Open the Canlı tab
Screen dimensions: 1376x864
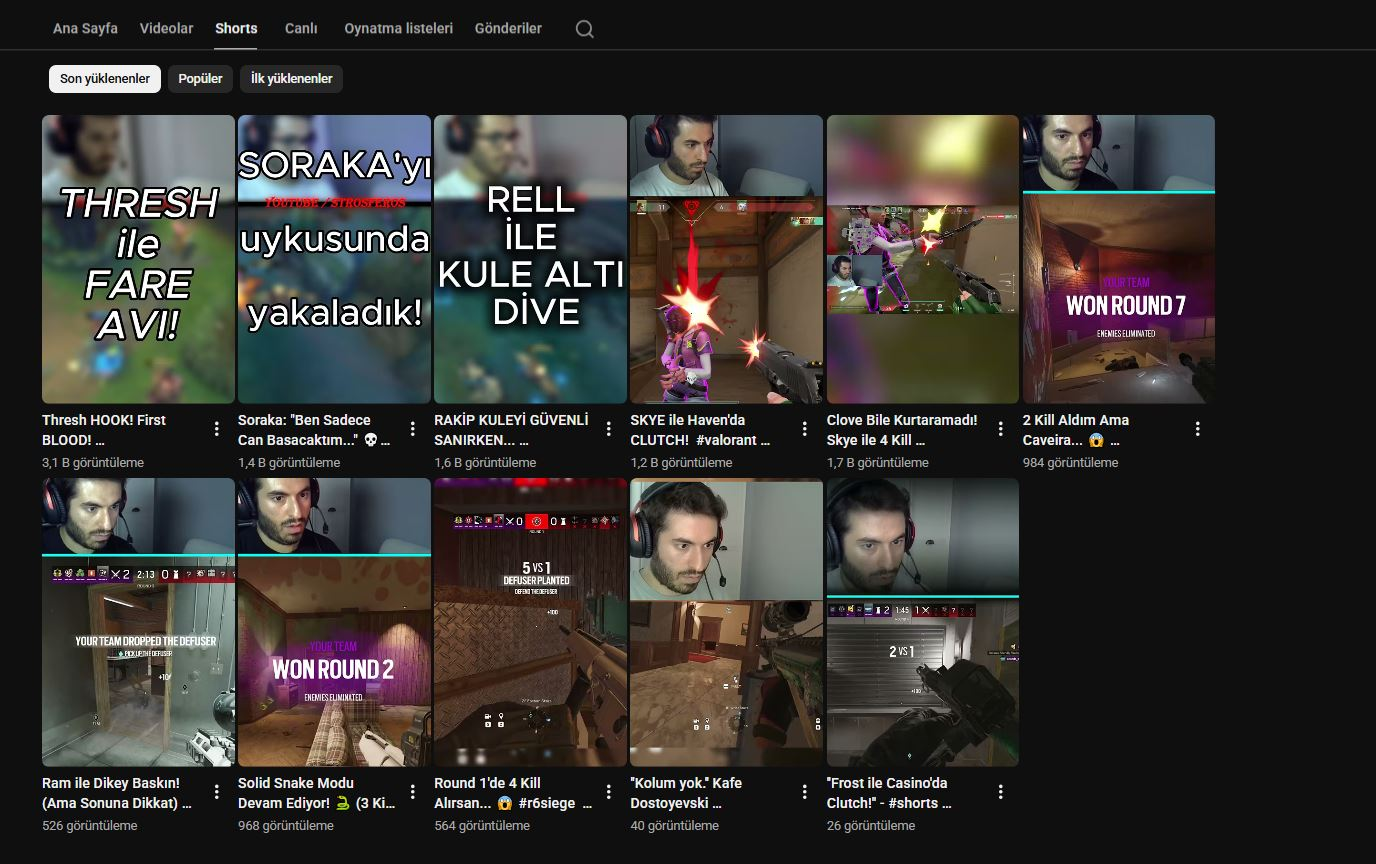(301, 28)
